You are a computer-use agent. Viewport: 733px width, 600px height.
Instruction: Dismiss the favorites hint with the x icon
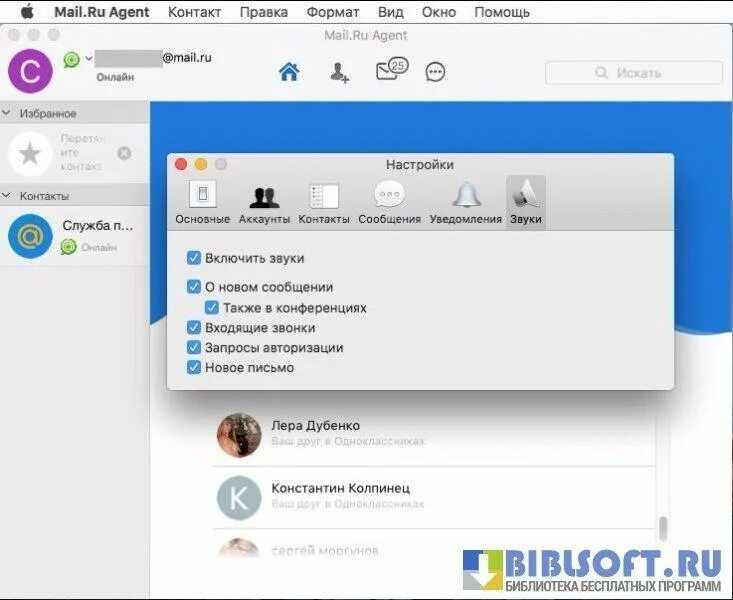pyautogui.click(x=124, y=153)
